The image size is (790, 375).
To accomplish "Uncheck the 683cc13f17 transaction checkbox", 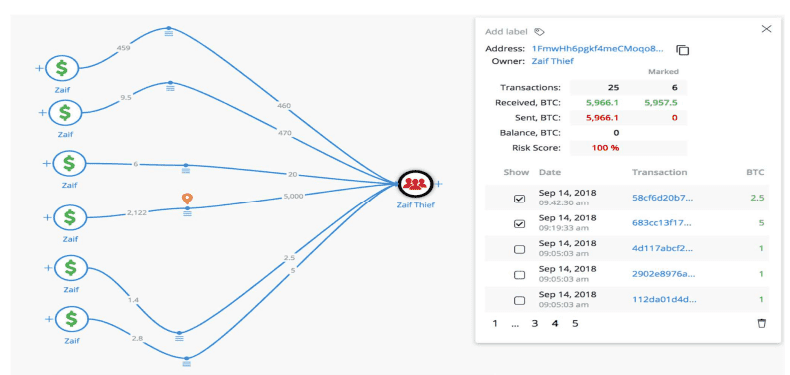I will click(519, 224).
